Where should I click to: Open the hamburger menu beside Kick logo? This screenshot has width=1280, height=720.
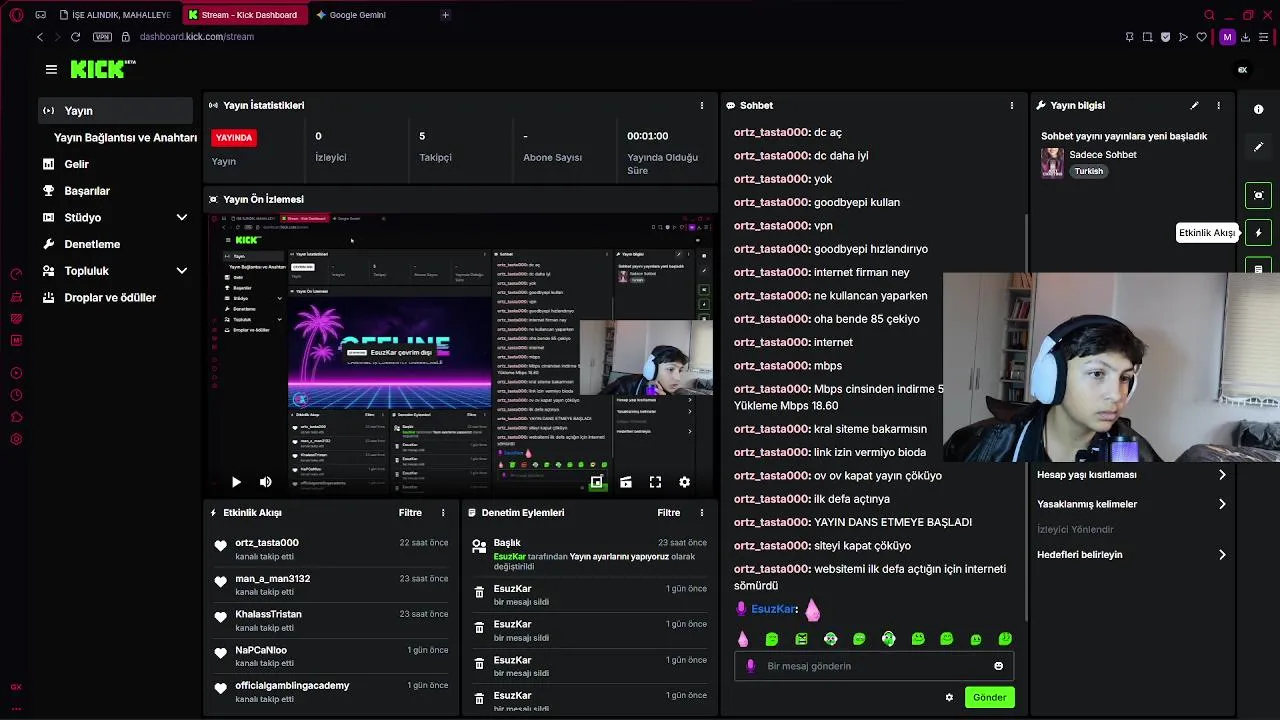pyautogui.click(x=51, y=69)
